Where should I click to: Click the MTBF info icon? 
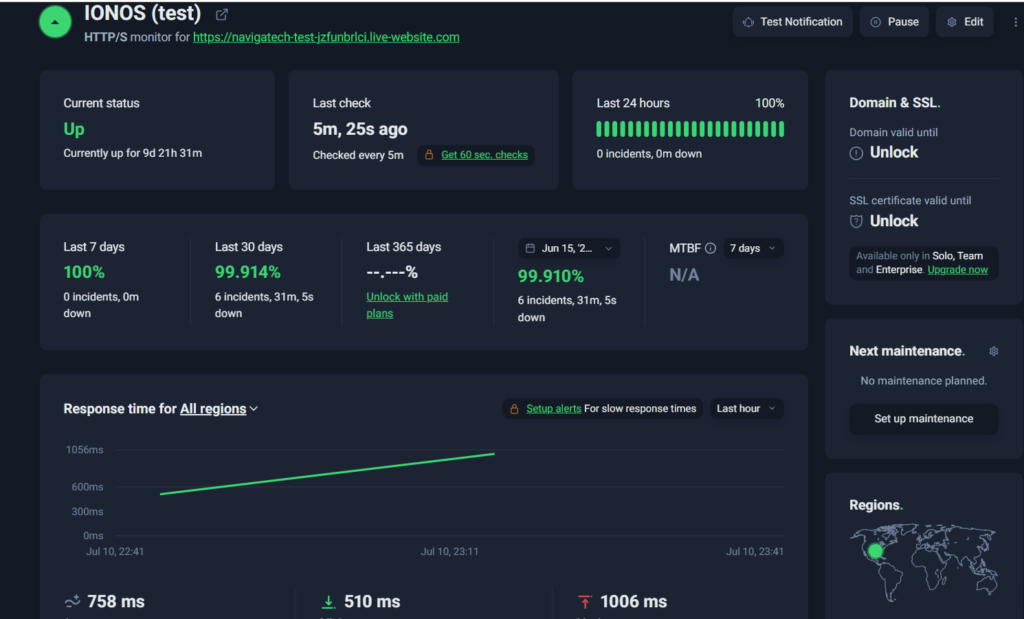[x=711, y=248]
